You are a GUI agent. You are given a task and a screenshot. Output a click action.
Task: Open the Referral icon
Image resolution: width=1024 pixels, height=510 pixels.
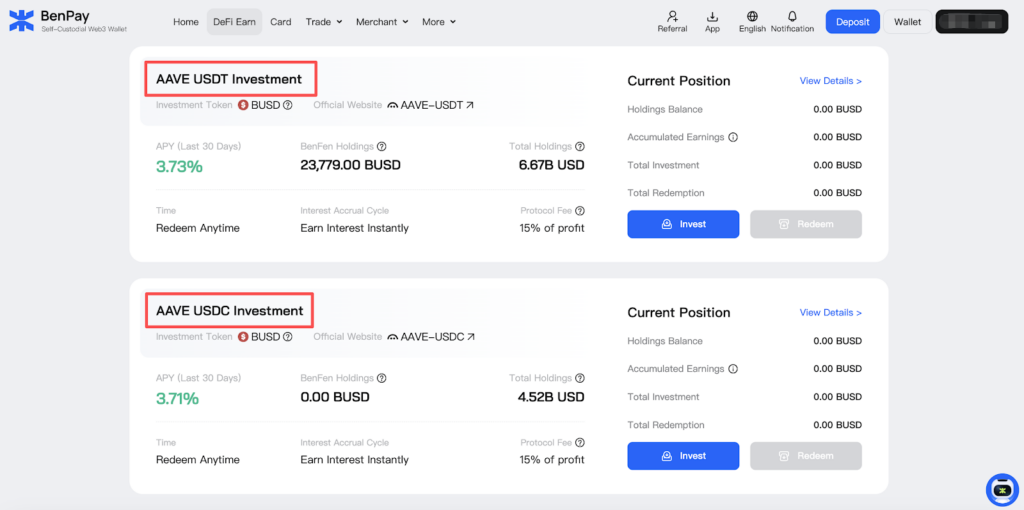click(x=672, y=17)
